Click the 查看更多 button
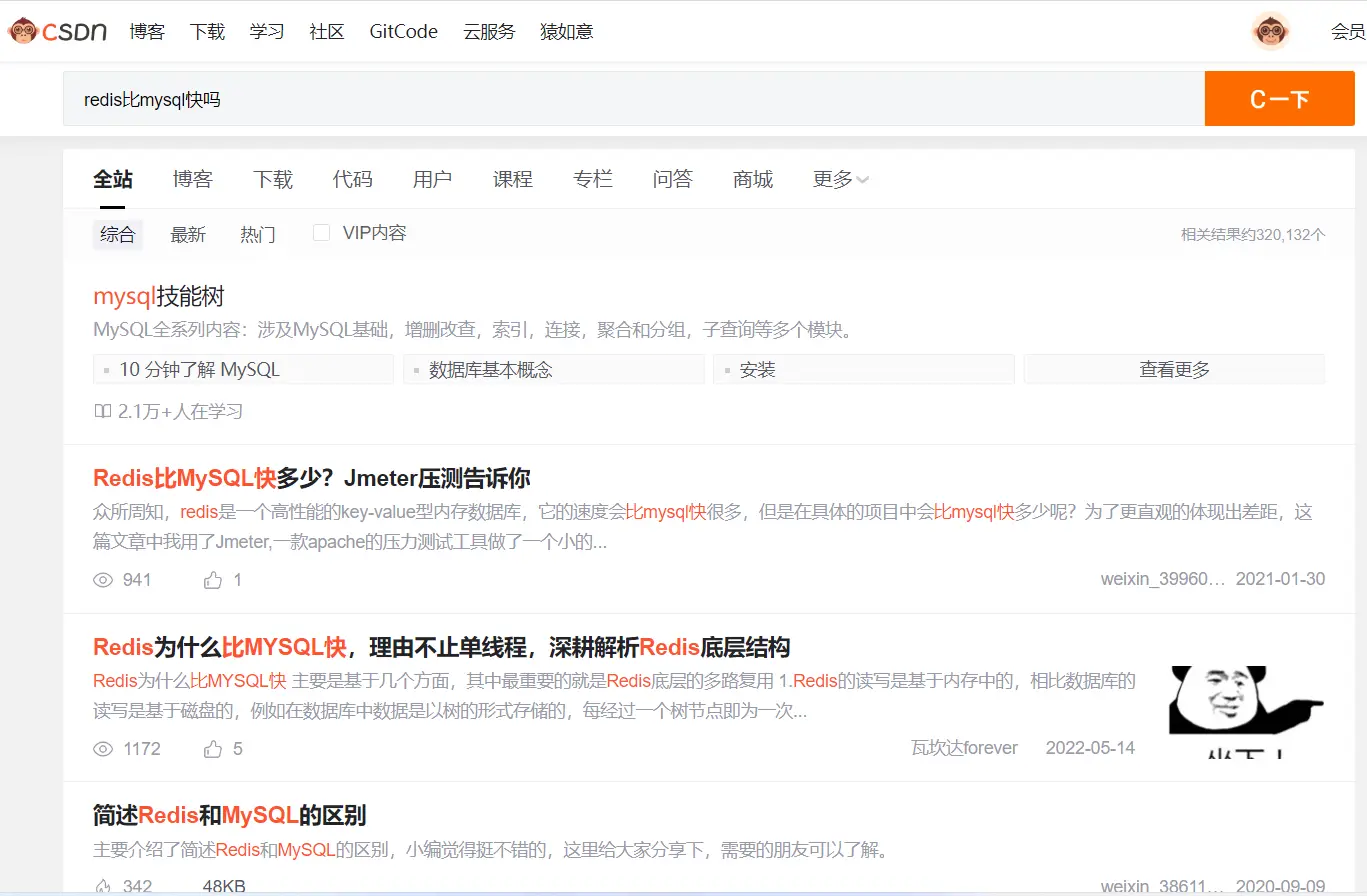Viewport: 1367px width, 896px height. [1174, 369]
